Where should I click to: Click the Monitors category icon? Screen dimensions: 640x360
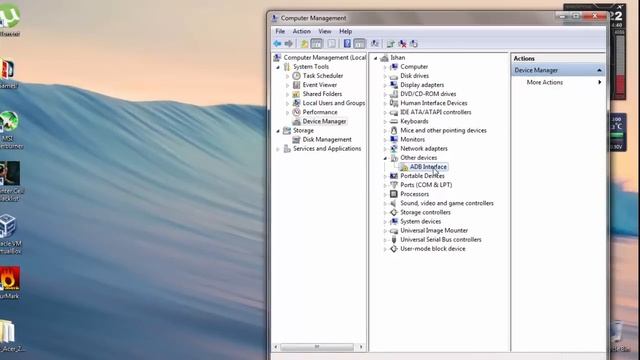click(x=393, y=140)
